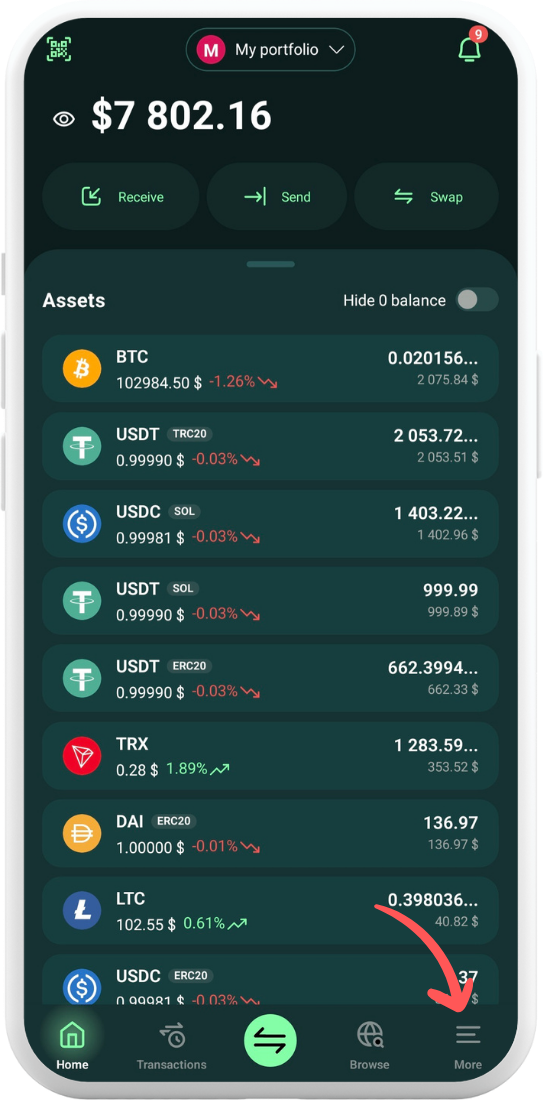The height and width of the screenshot is (1100, 543).
Task: Open the USDT TRC20 asset row
Action: (270, 446)
